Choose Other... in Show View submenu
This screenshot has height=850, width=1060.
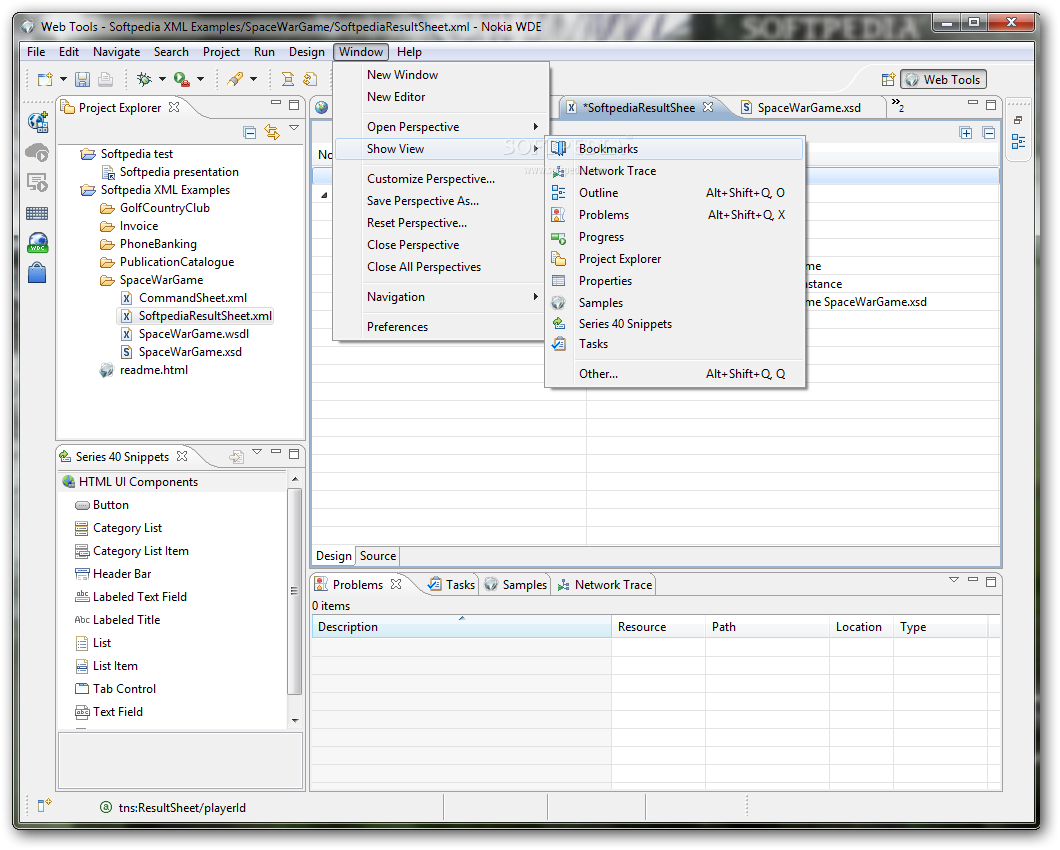[675, 374]
